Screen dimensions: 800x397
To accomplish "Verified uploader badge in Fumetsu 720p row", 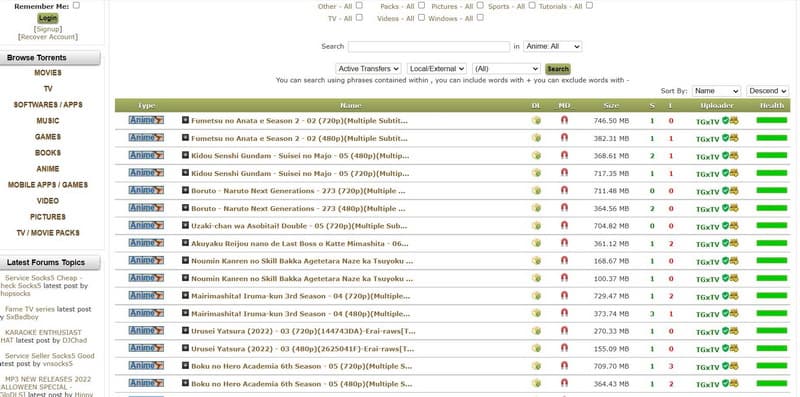I will 725,120.
